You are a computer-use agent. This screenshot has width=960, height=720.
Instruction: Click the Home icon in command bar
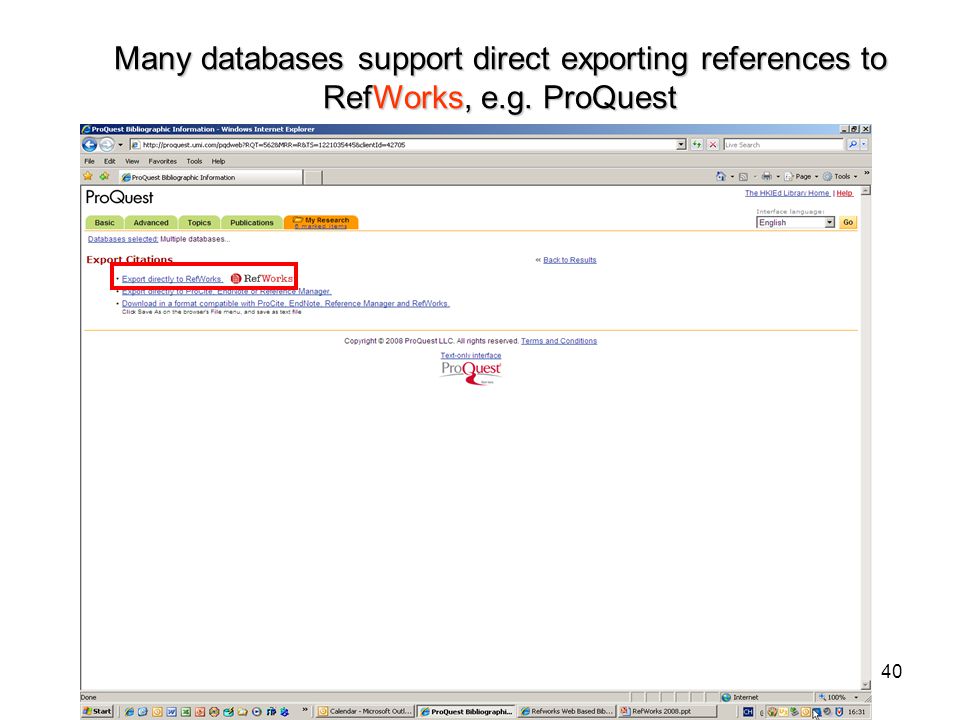point(721,176)
